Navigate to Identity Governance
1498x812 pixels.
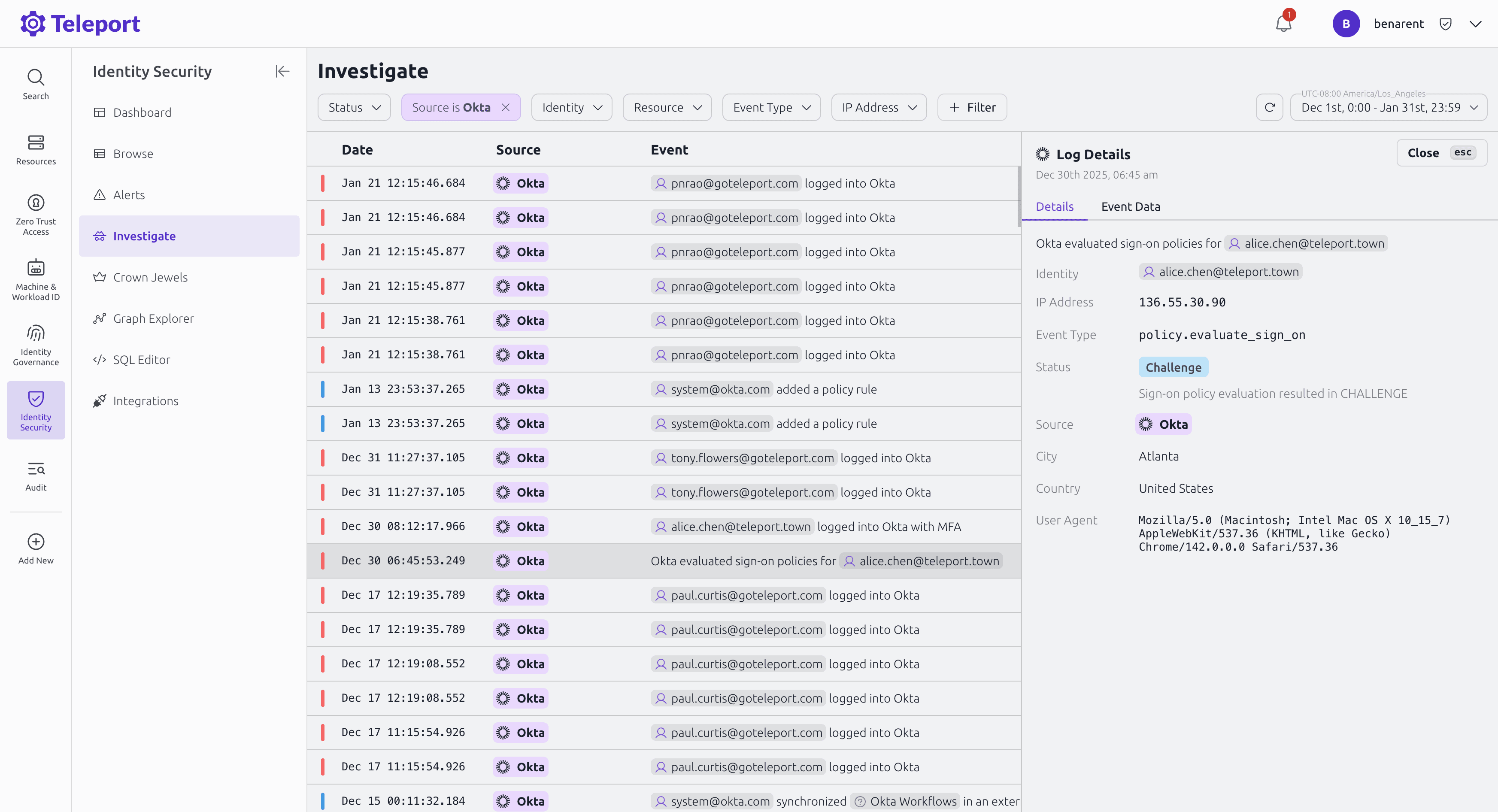36,333
